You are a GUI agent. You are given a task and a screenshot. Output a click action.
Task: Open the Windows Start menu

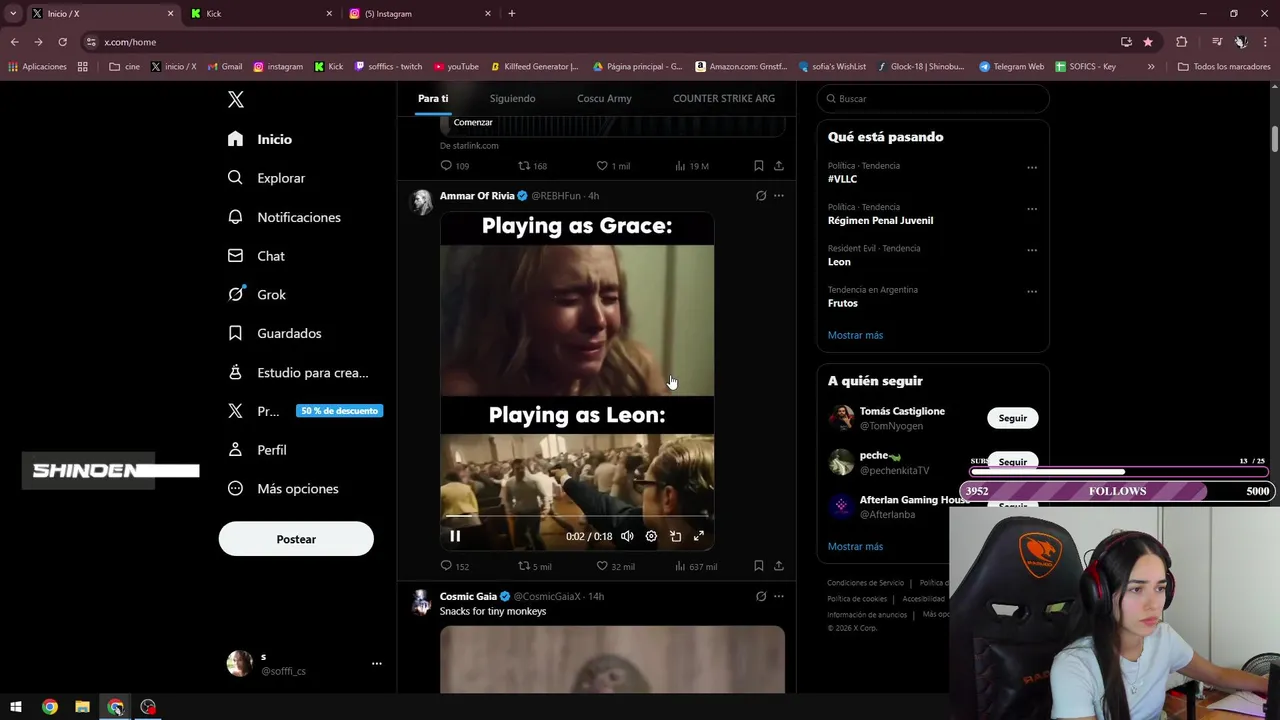16,707
